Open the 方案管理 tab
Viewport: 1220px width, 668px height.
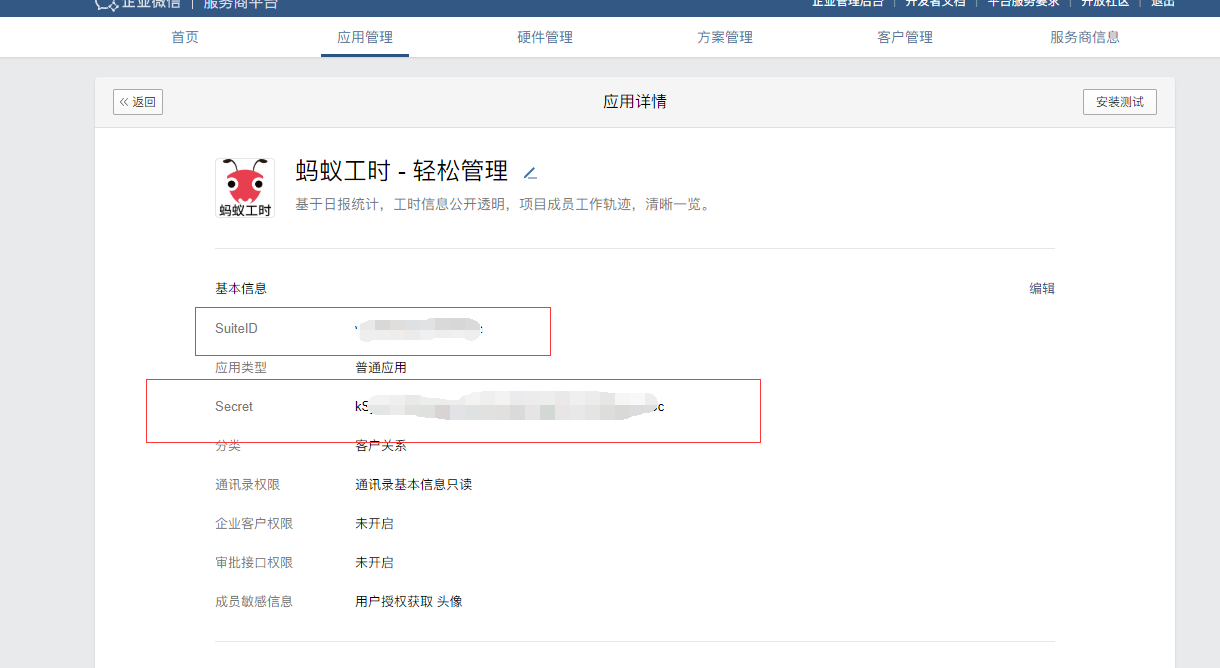[x=725, y=38]
